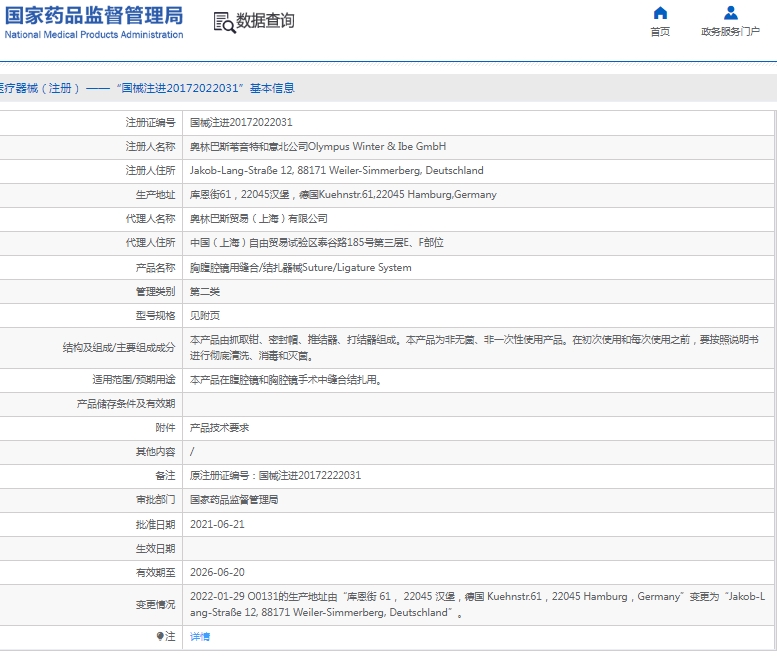This screenshot has height=659, width=777.
Task: Click the 代理人名称 label
Action: (x=150, y=219)
